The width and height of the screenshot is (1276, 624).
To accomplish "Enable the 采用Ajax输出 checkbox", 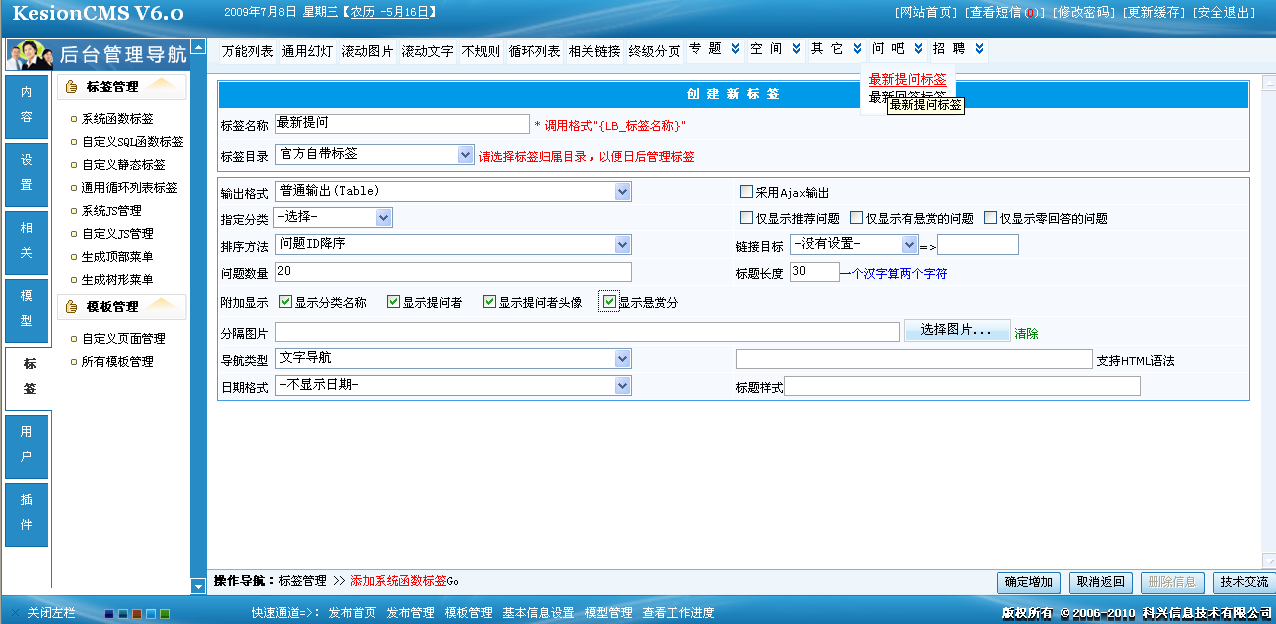I will 746,192.
